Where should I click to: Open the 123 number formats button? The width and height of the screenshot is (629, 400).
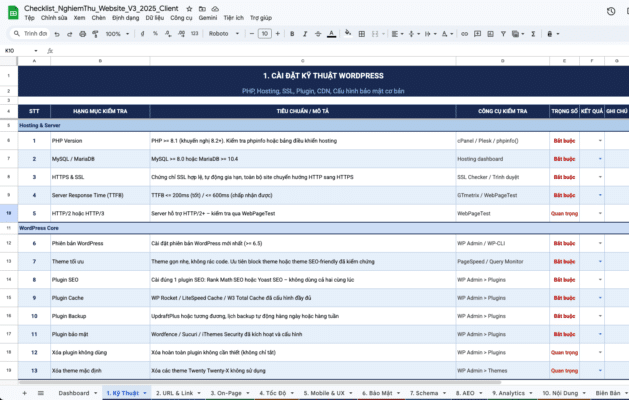click(x=195, y=34)
